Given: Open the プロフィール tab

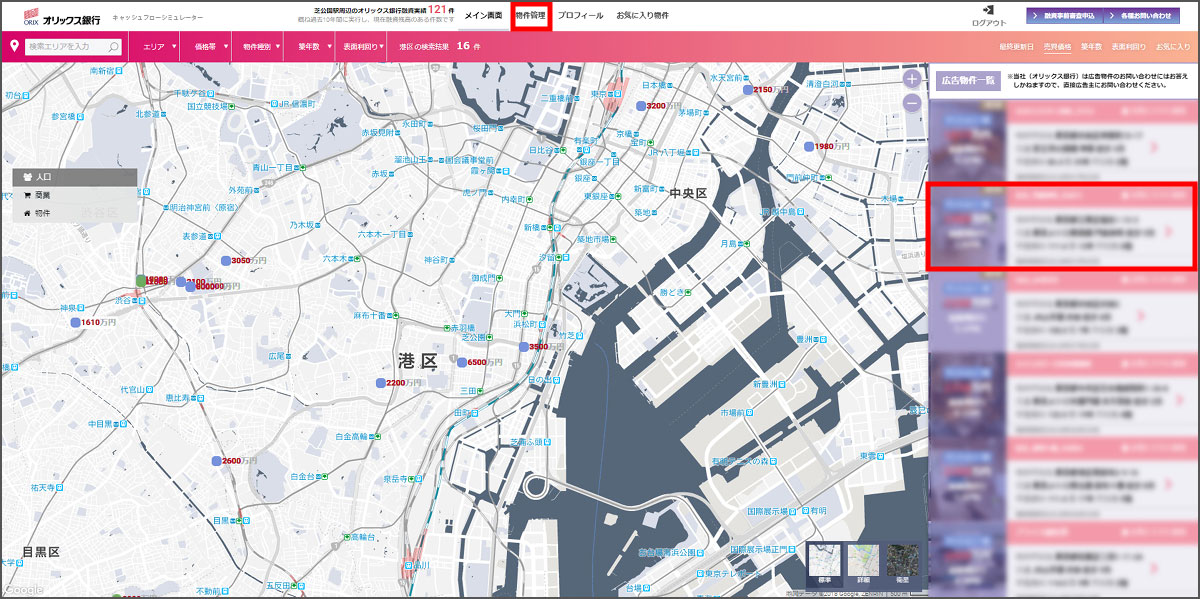Looking at the screenshot, I should point(580,16).
